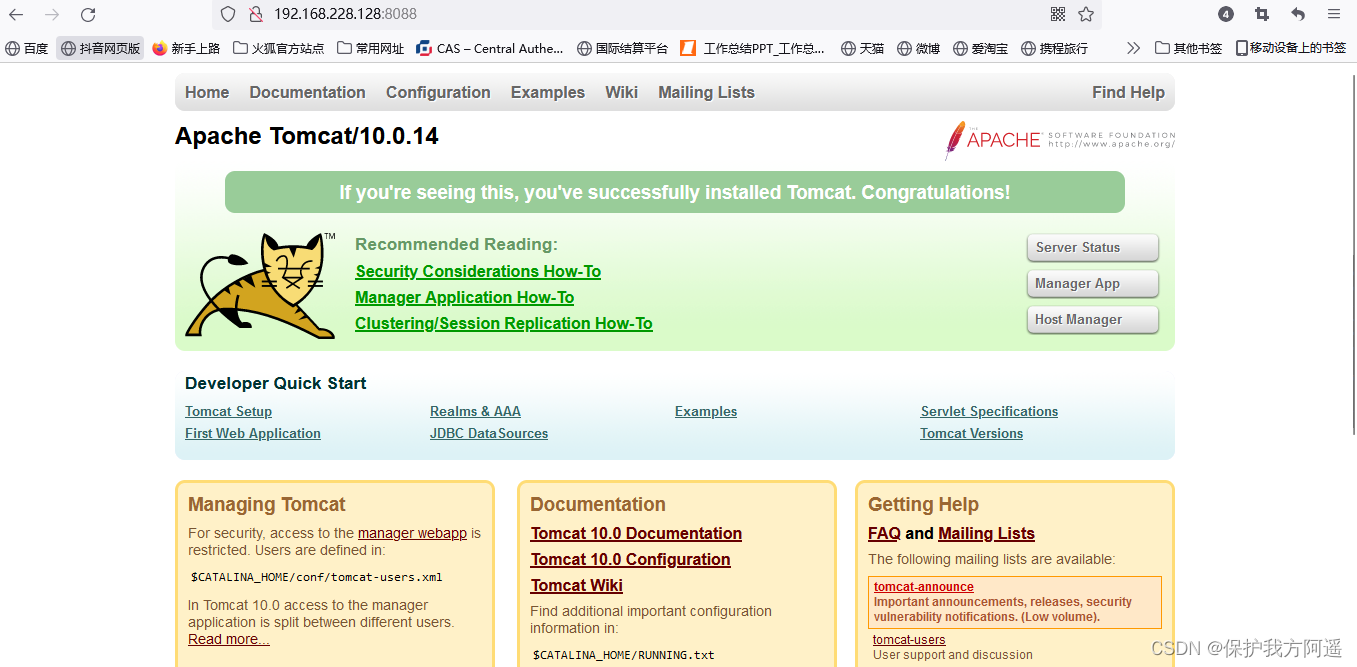This screenshot has width=1357, height=667.
Task: Open the 天猫 bookmark
Action: click(x=862, y=48)
